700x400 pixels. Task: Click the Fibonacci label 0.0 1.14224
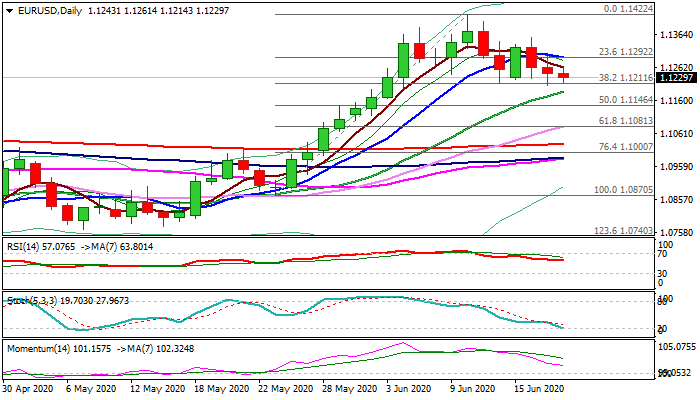(x=628, y=9)
